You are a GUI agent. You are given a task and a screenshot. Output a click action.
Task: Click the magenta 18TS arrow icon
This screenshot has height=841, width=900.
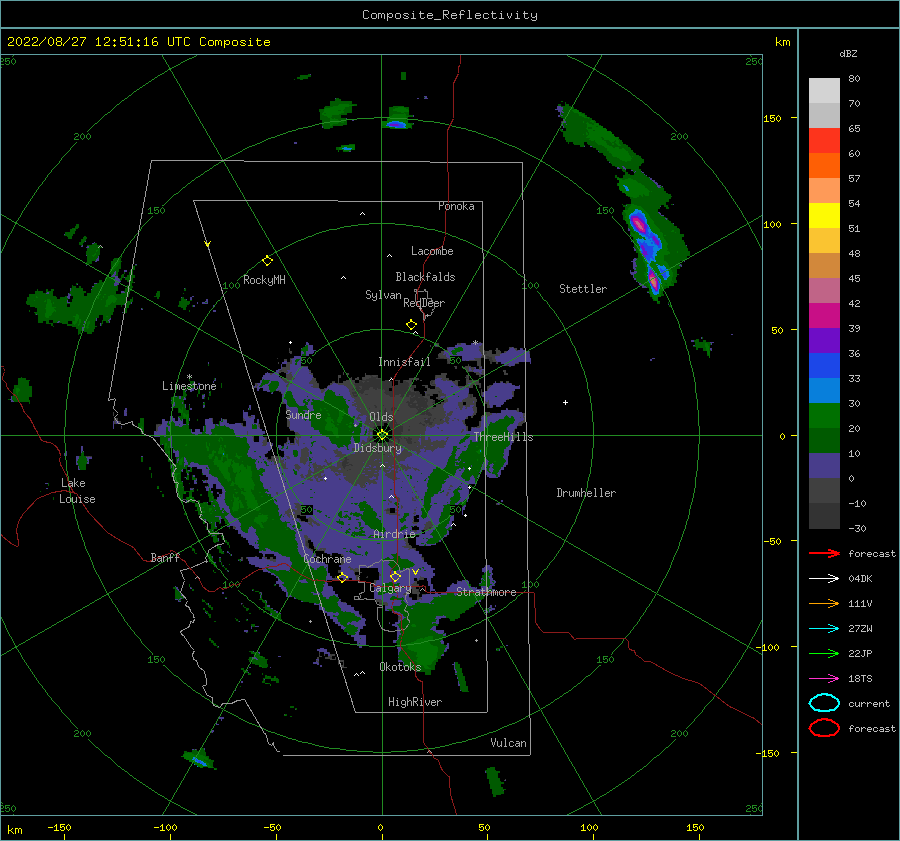[x=824, y=679]
